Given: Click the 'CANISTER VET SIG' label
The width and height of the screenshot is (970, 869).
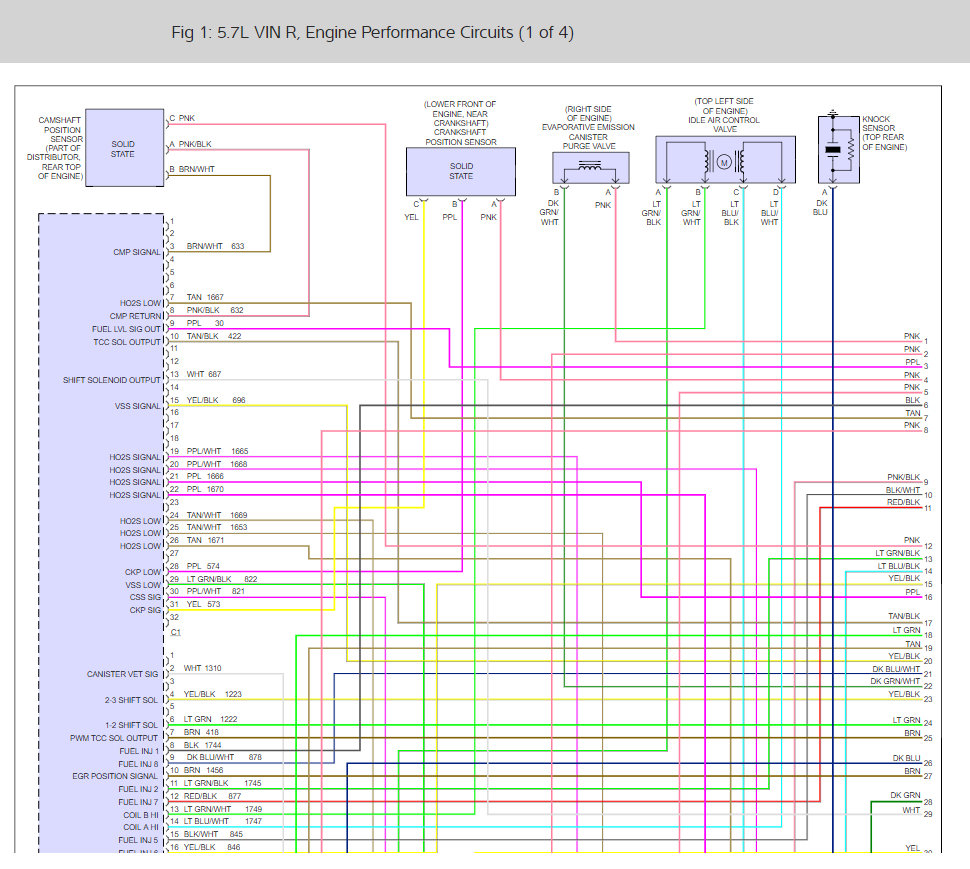Looking at the screenshot, I should click(x=122, y=674).
